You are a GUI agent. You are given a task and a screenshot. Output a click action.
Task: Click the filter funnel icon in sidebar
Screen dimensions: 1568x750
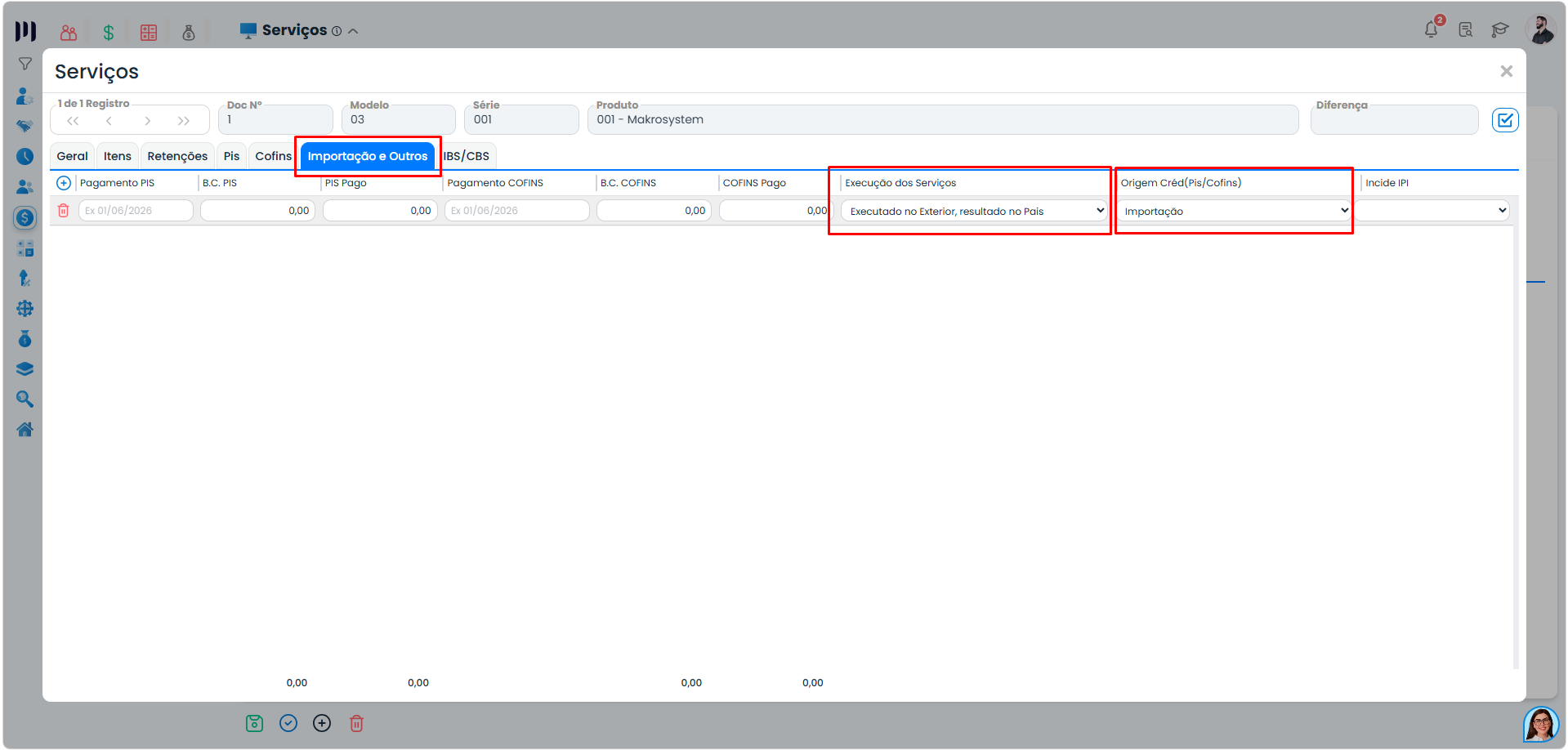pos(25,64)
